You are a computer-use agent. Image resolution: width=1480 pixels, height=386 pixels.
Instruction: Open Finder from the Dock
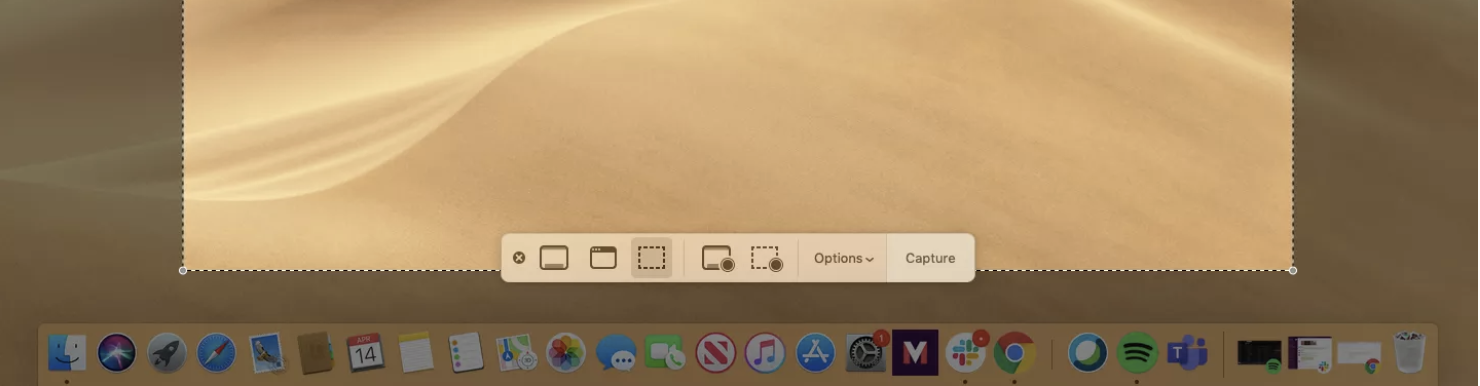point(67,352)
